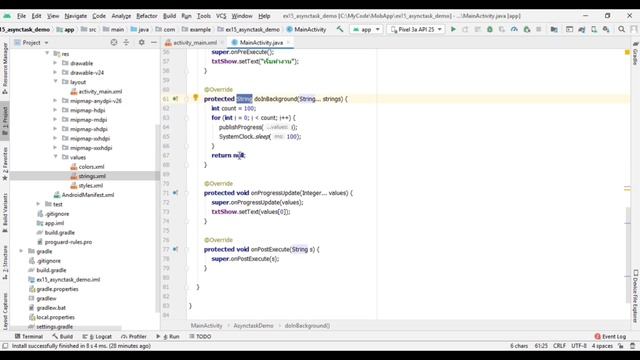Expand the drawable-v24 folder

tap(55, 72)
